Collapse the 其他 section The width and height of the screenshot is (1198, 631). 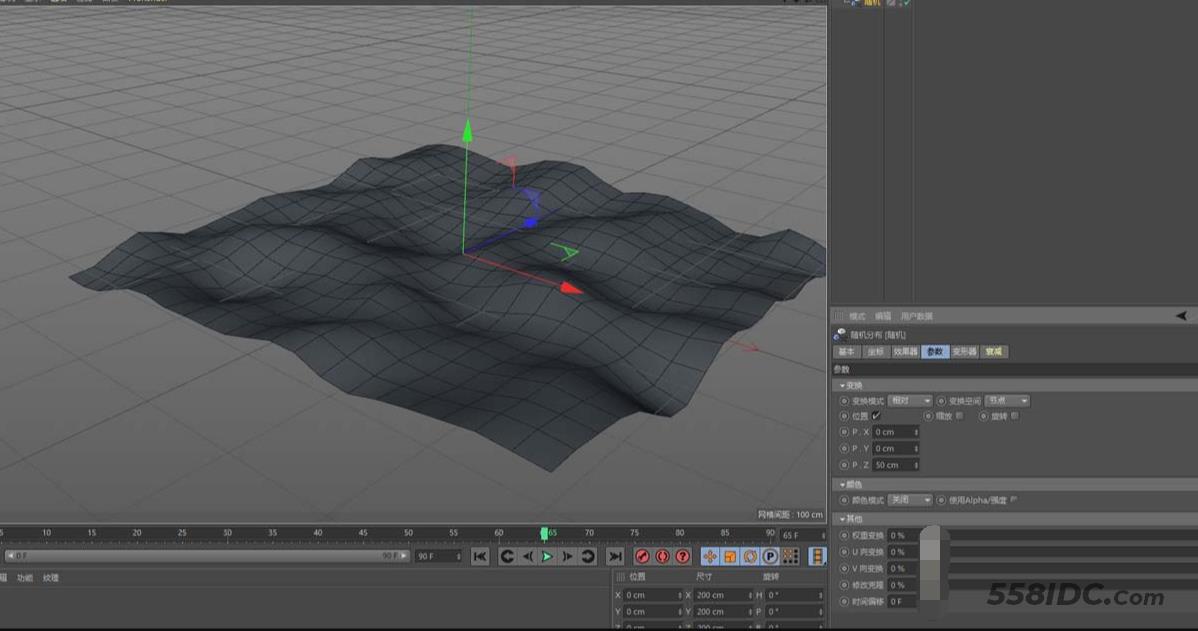click(842, 519)
